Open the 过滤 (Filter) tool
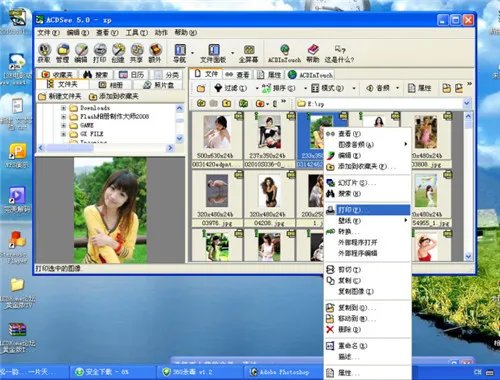The width and height of the screenshot is (500, 380). (x=230, y=88)
